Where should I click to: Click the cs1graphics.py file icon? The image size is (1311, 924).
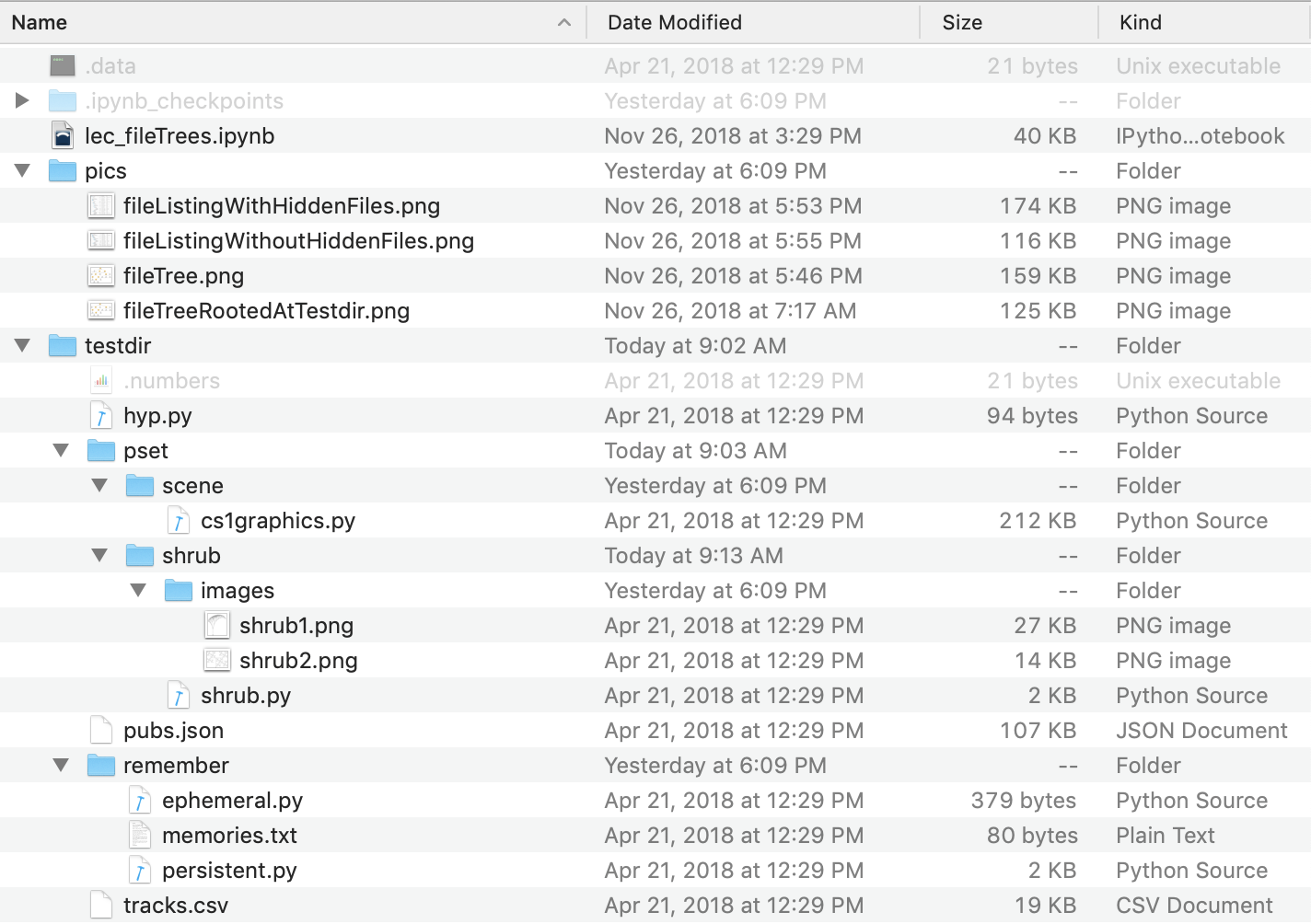click(179, 521)
